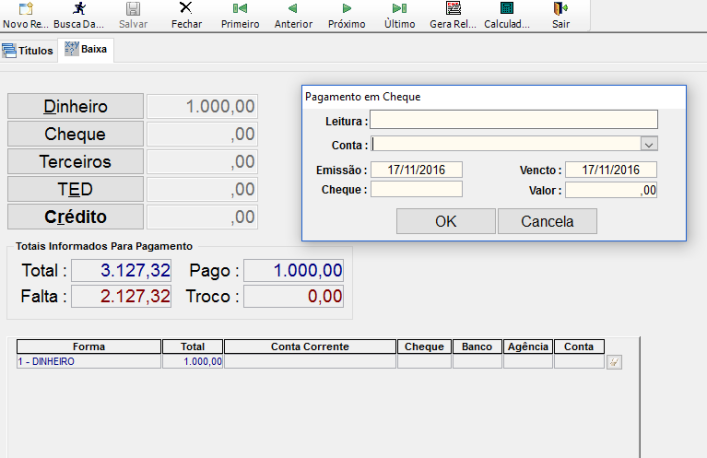Go to the Próximo record
The height and width of the screenshot is (458, 707).
tap(347, 9)
